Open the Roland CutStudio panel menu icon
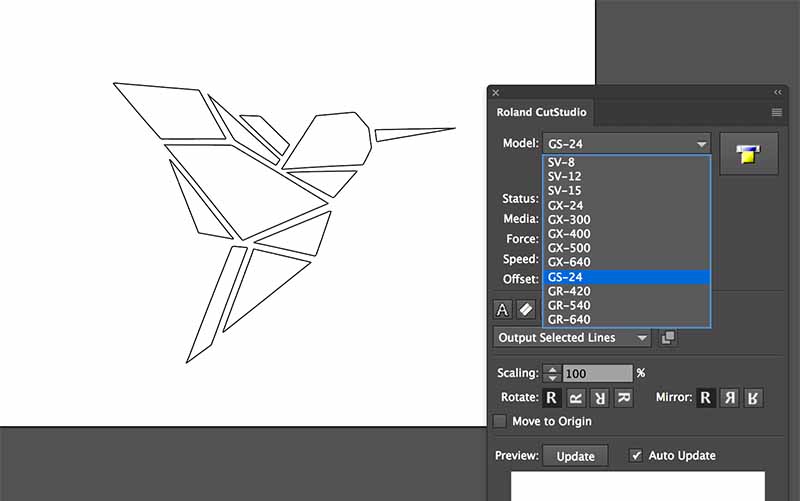The width and height of the screenshot is (800, 501). (x=777, y=112)
